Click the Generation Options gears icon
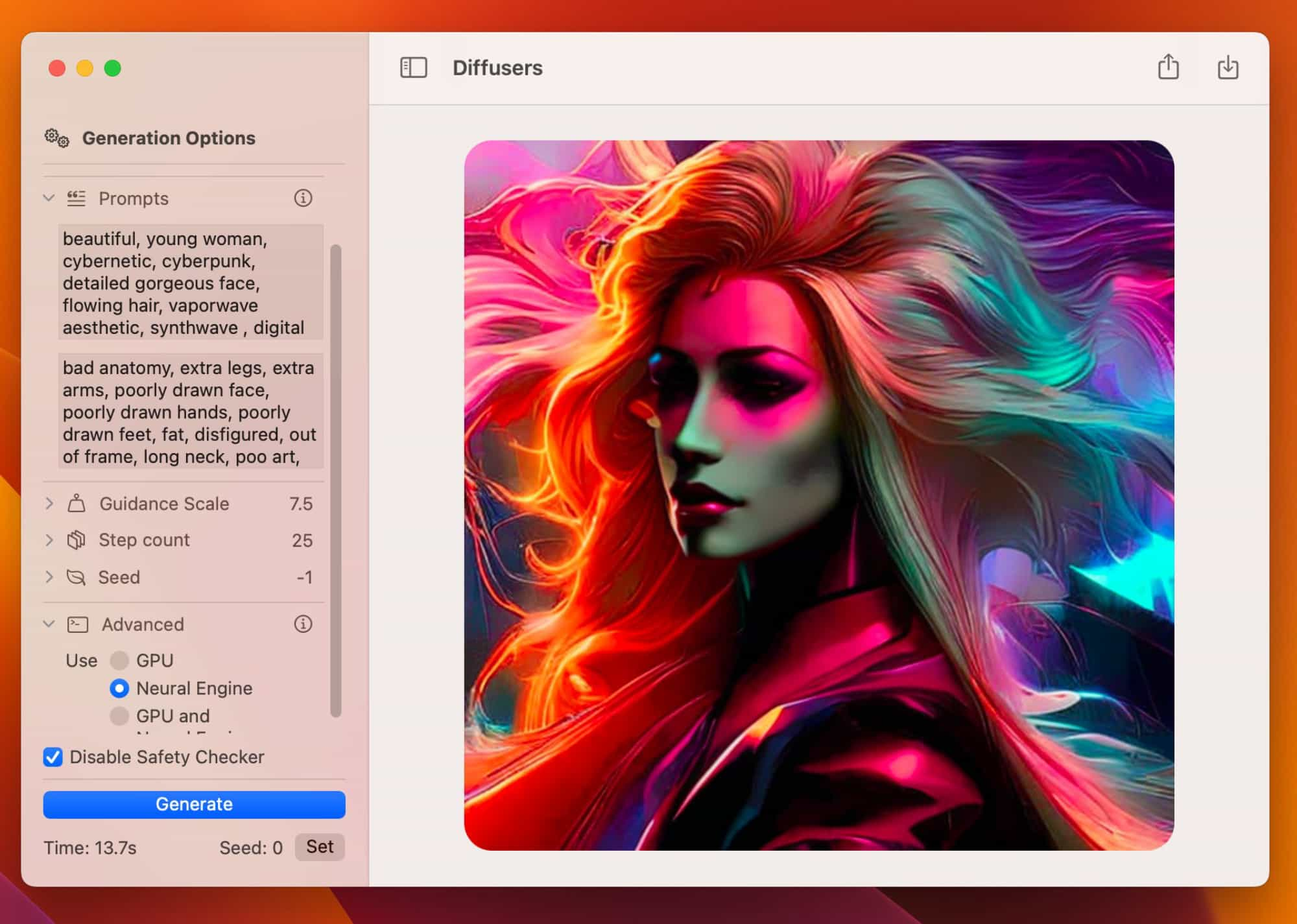The width and height of the screenshot is (1297, 924). pyautogui.click(x=56, y=137)
